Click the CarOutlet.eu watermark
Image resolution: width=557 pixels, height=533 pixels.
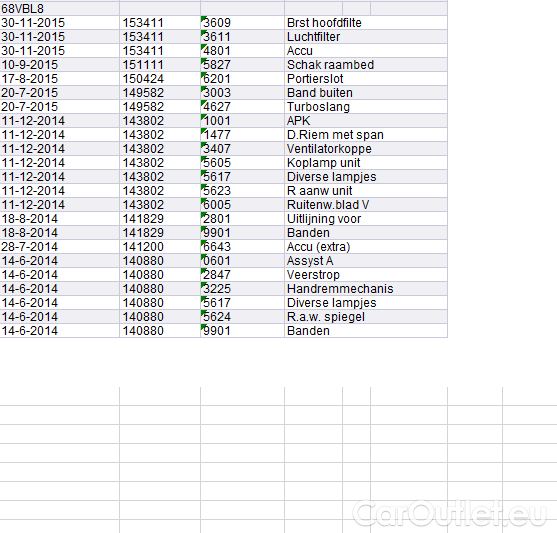click(449, 514)
